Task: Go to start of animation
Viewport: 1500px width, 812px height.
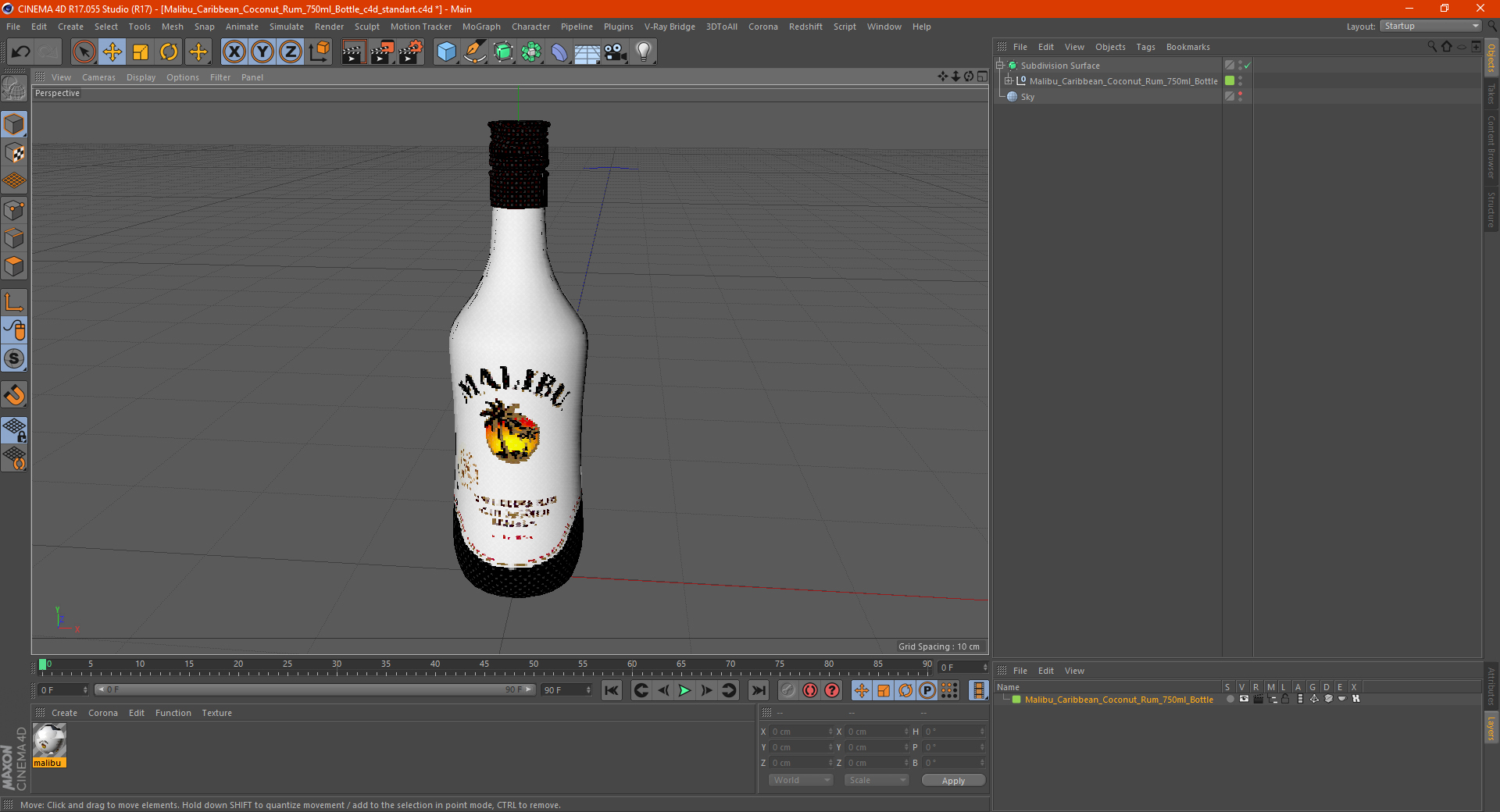Action: [612, 690]
